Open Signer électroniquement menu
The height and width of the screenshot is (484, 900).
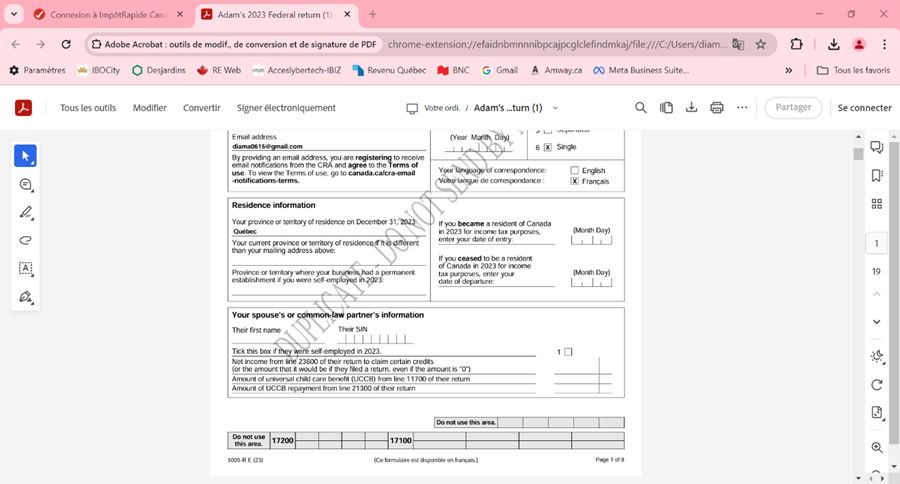(x=286, y=108)
